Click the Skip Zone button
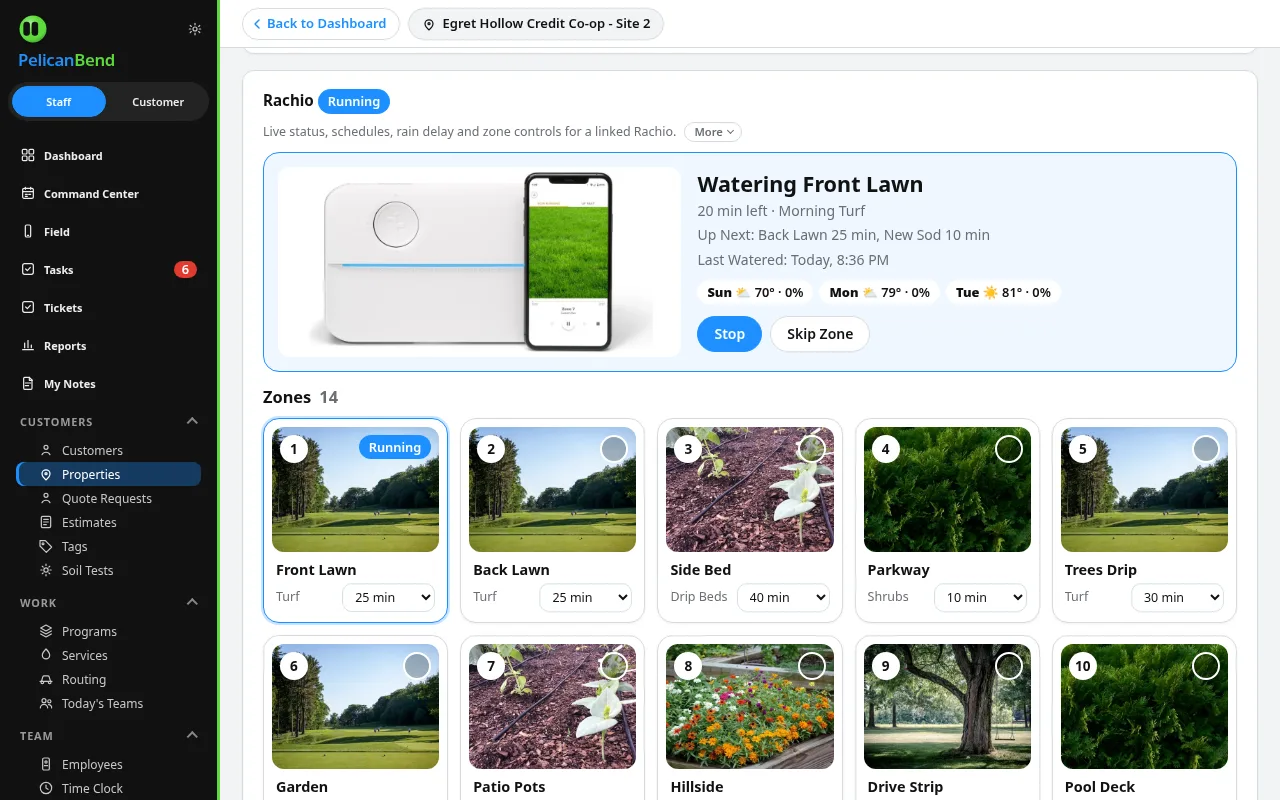Screen dimensions: 1280x800 pos(820,334)
